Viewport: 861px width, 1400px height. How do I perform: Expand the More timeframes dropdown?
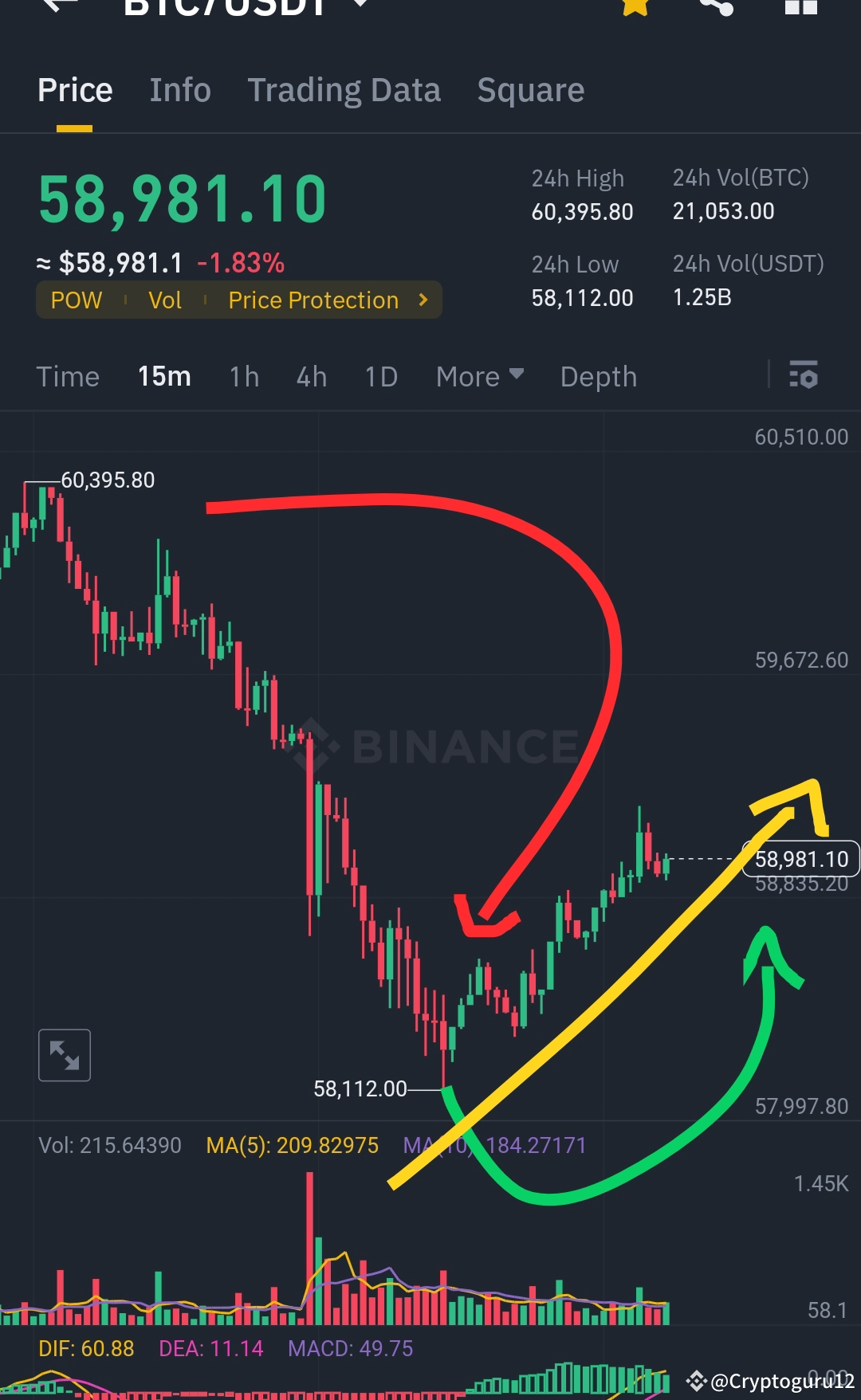(478, 376)
